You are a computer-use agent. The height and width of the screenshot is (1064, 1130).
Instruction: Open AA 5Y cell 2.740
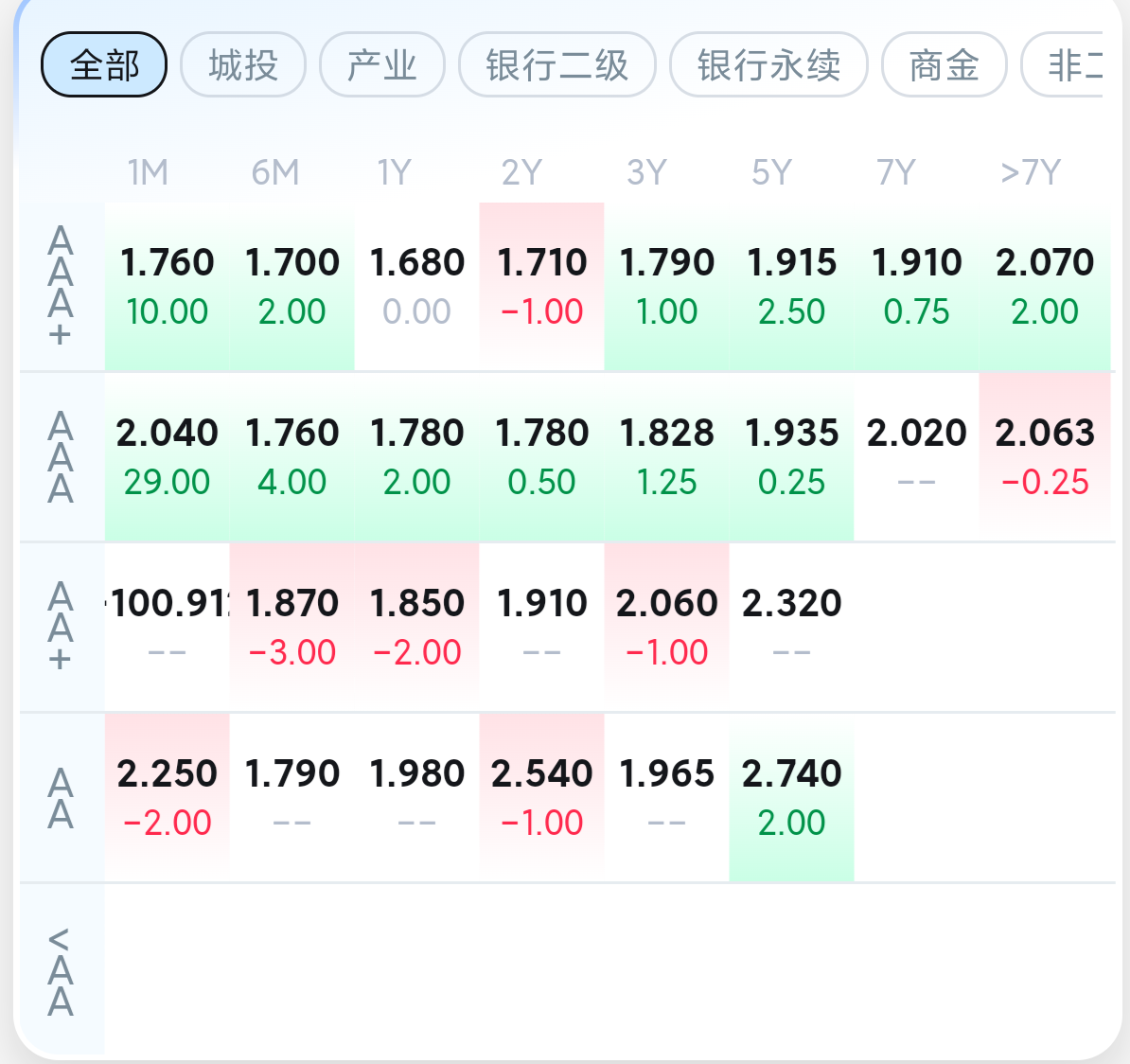[x=791, y=797]
